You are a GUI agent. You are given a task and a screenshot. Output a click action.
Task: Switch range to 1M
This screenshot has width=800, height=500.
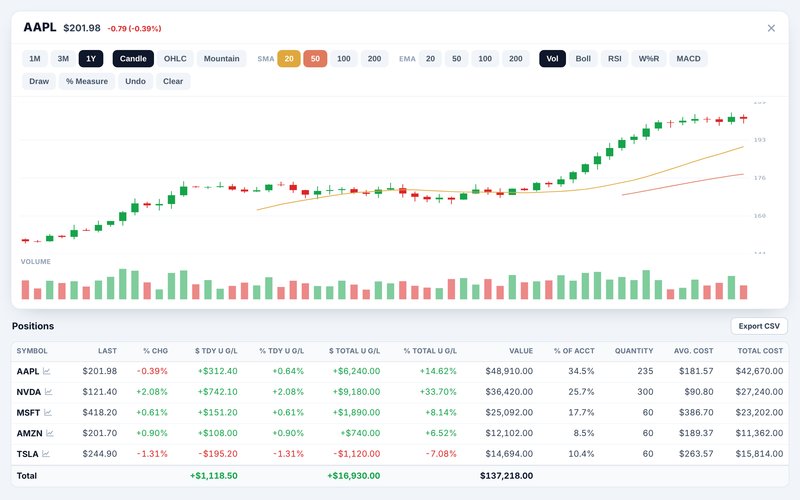coord(35,59)
